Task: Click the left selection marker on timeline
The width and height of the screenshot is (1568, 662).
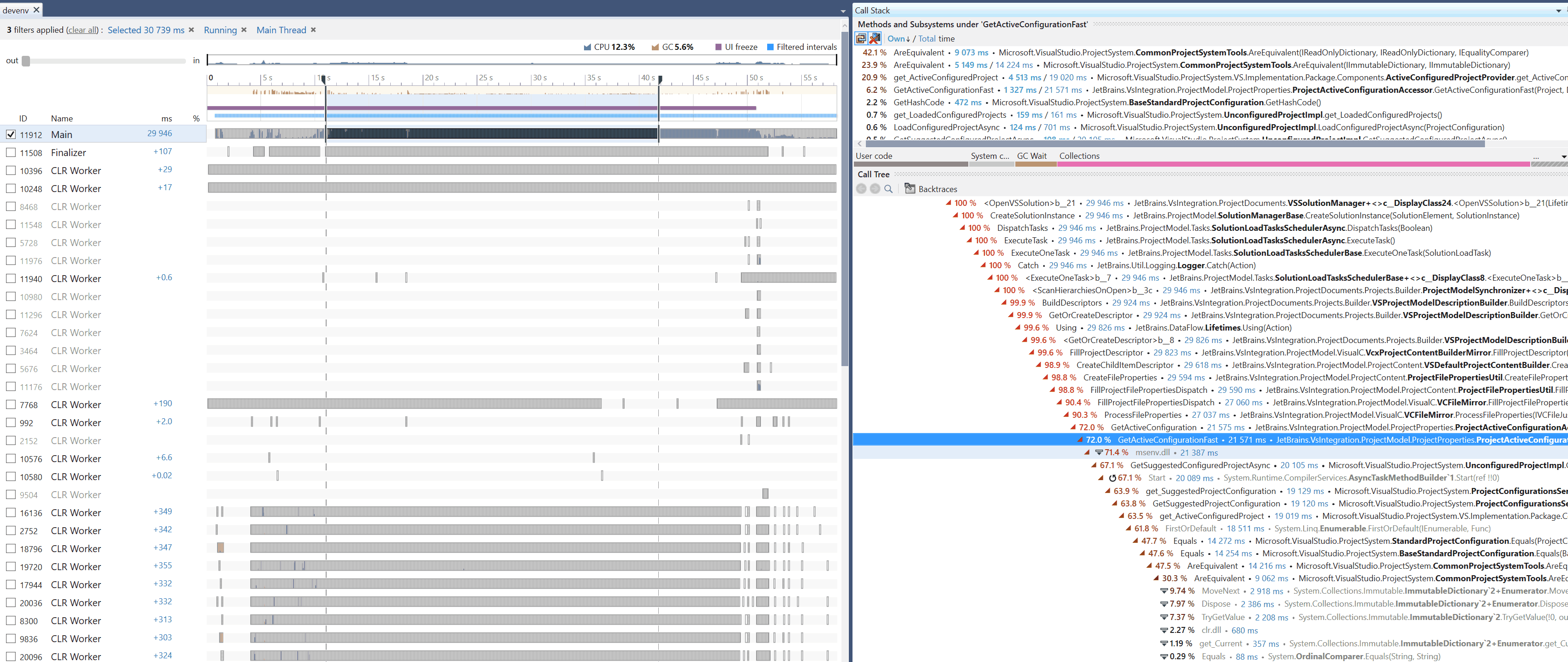Action: coord(324,79)
